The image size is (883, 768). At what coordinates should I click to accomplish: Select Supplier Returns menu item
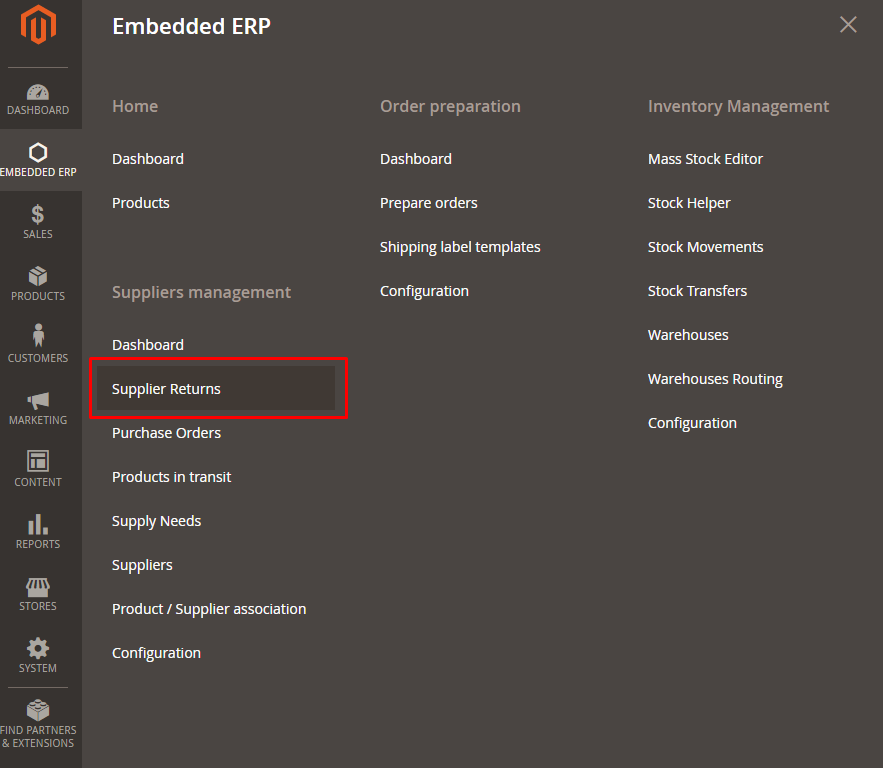(216, 389)
